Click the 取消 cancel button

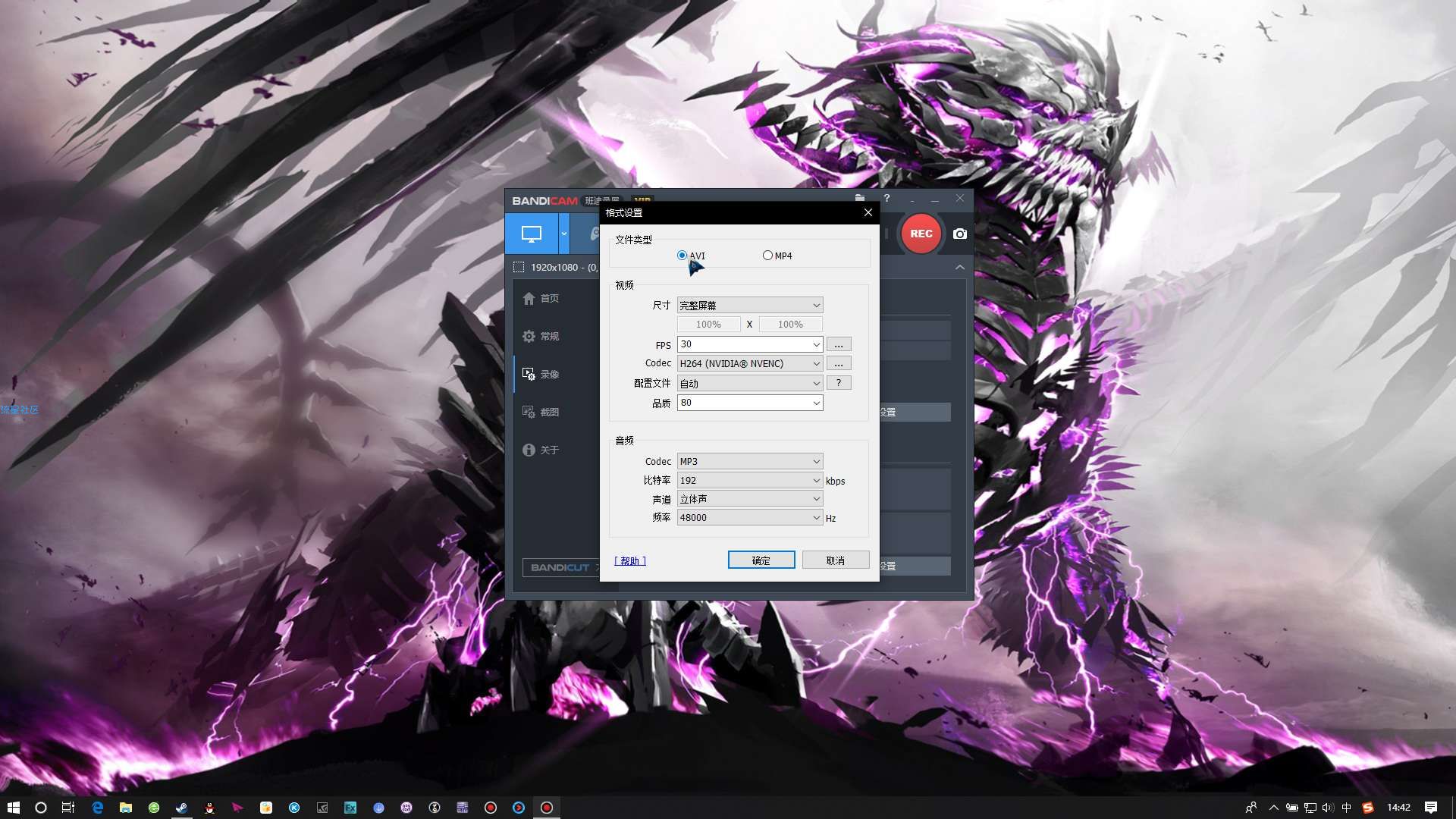tap(836, 560)
